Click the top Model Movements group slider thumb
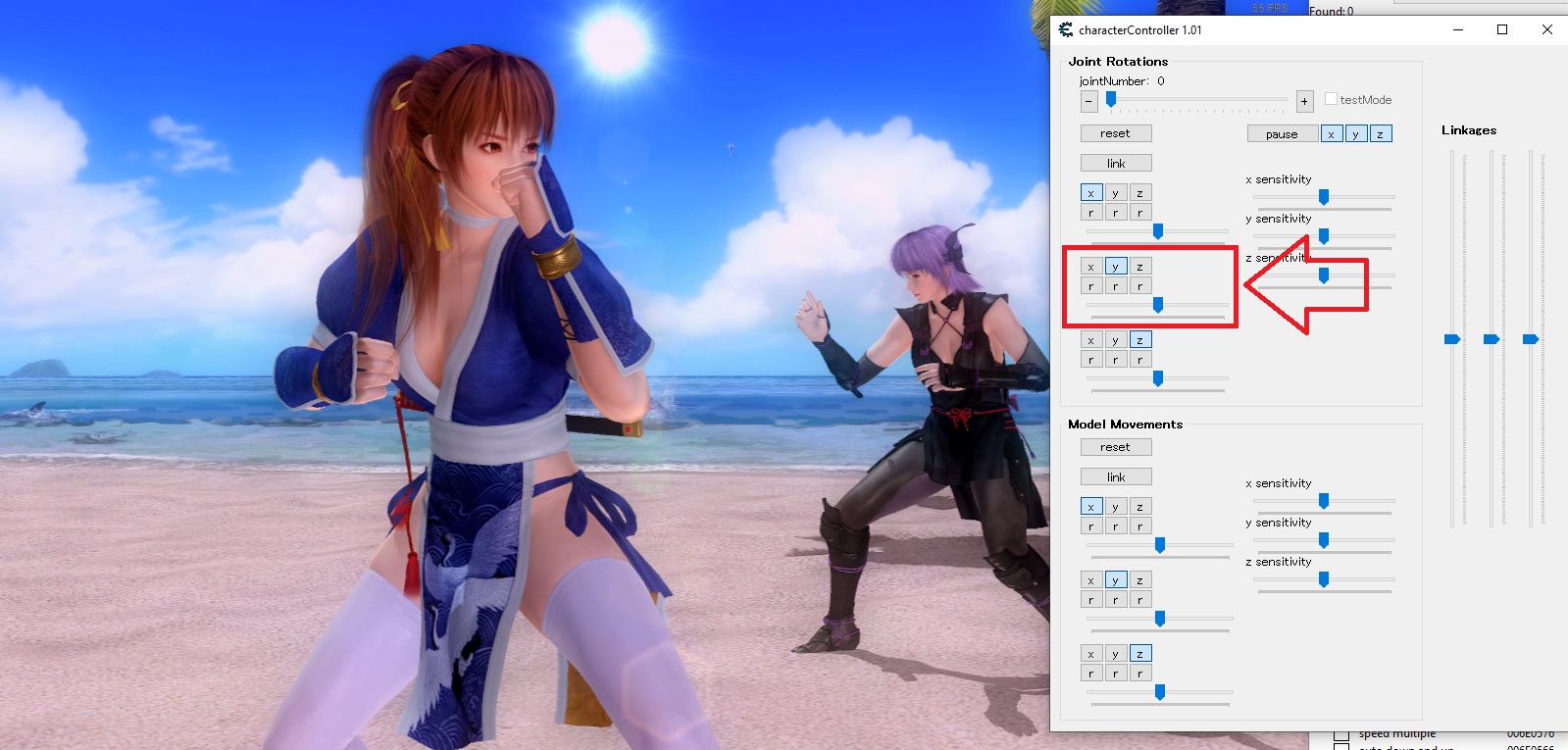 tap(1160, 545)
